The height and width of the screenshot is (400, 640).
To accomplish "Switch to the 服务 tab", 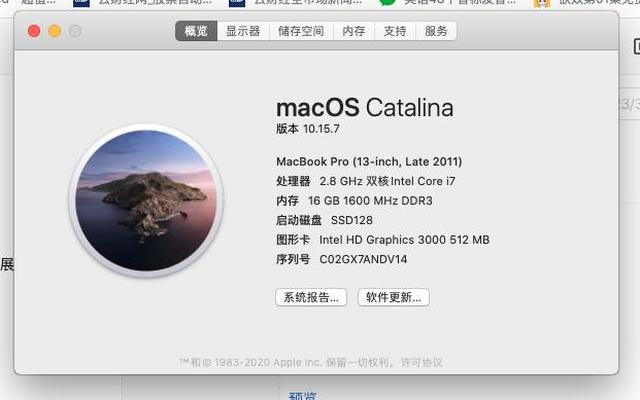I will [x=436, y=31].
